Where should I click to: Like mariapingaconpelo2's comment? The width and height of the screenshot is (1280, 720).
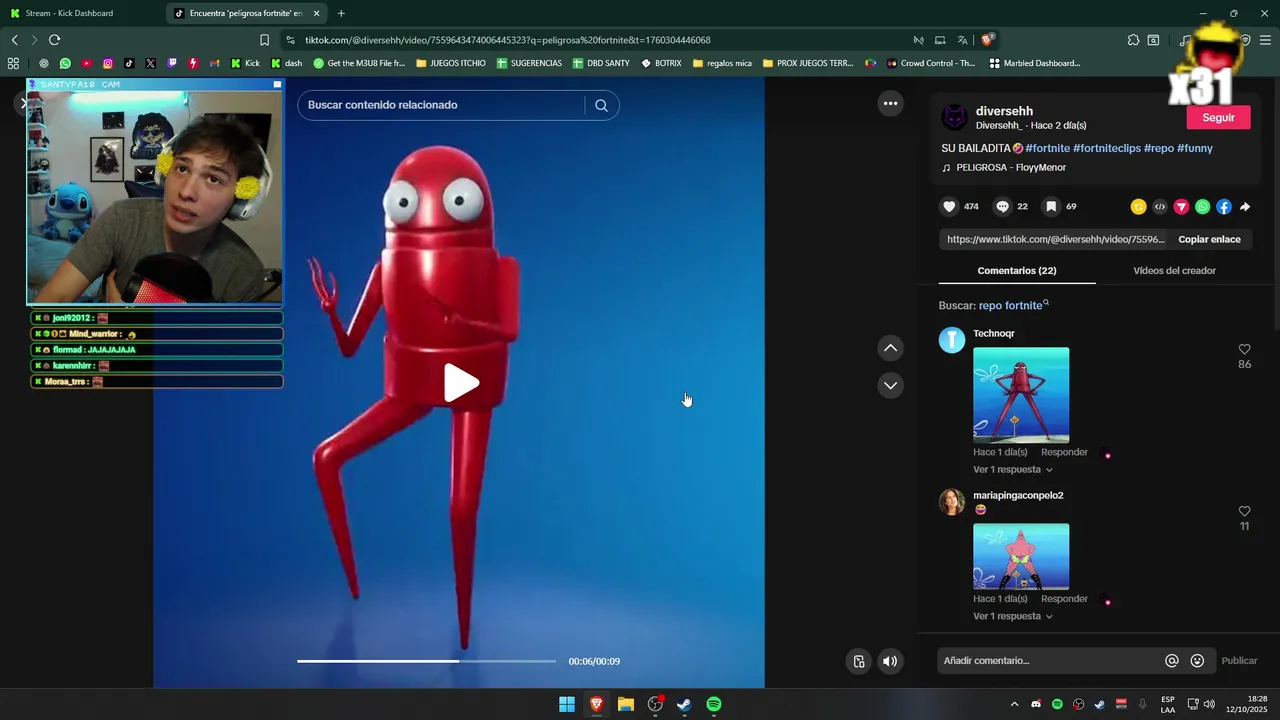pyautogui.click(x=1244, y=511)
